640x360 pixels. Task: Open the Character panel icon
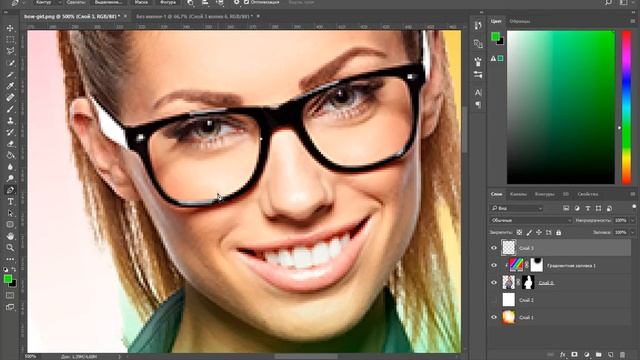(478, 93)
